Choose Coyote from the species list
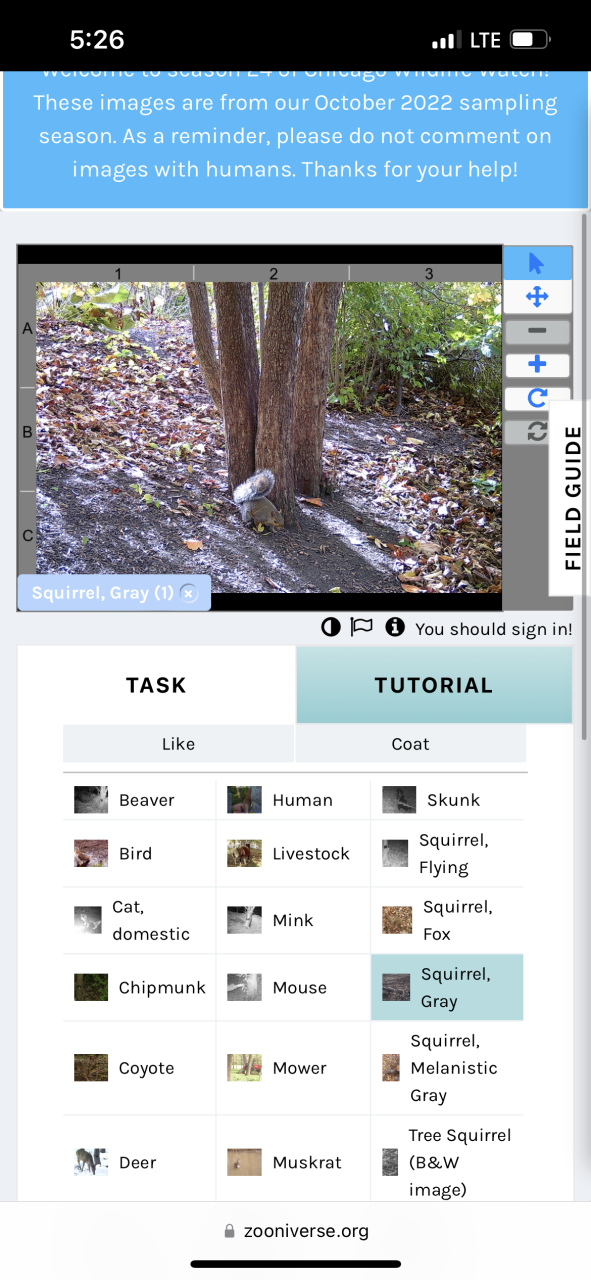The width and height of the screenshot is (591, 1280). click(139, 1068)
